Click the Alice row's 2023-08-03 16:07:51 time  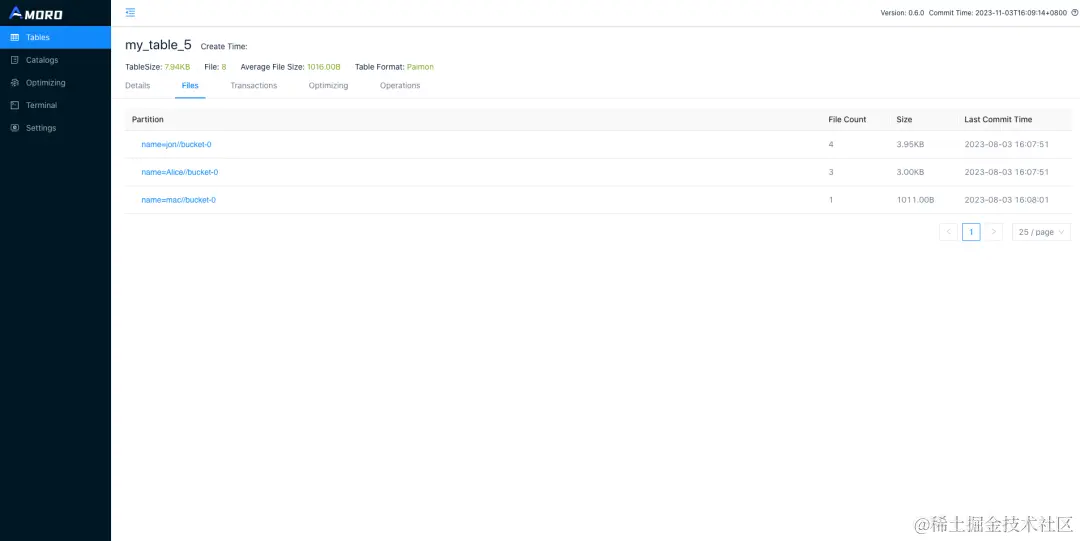click(1006, 172)
